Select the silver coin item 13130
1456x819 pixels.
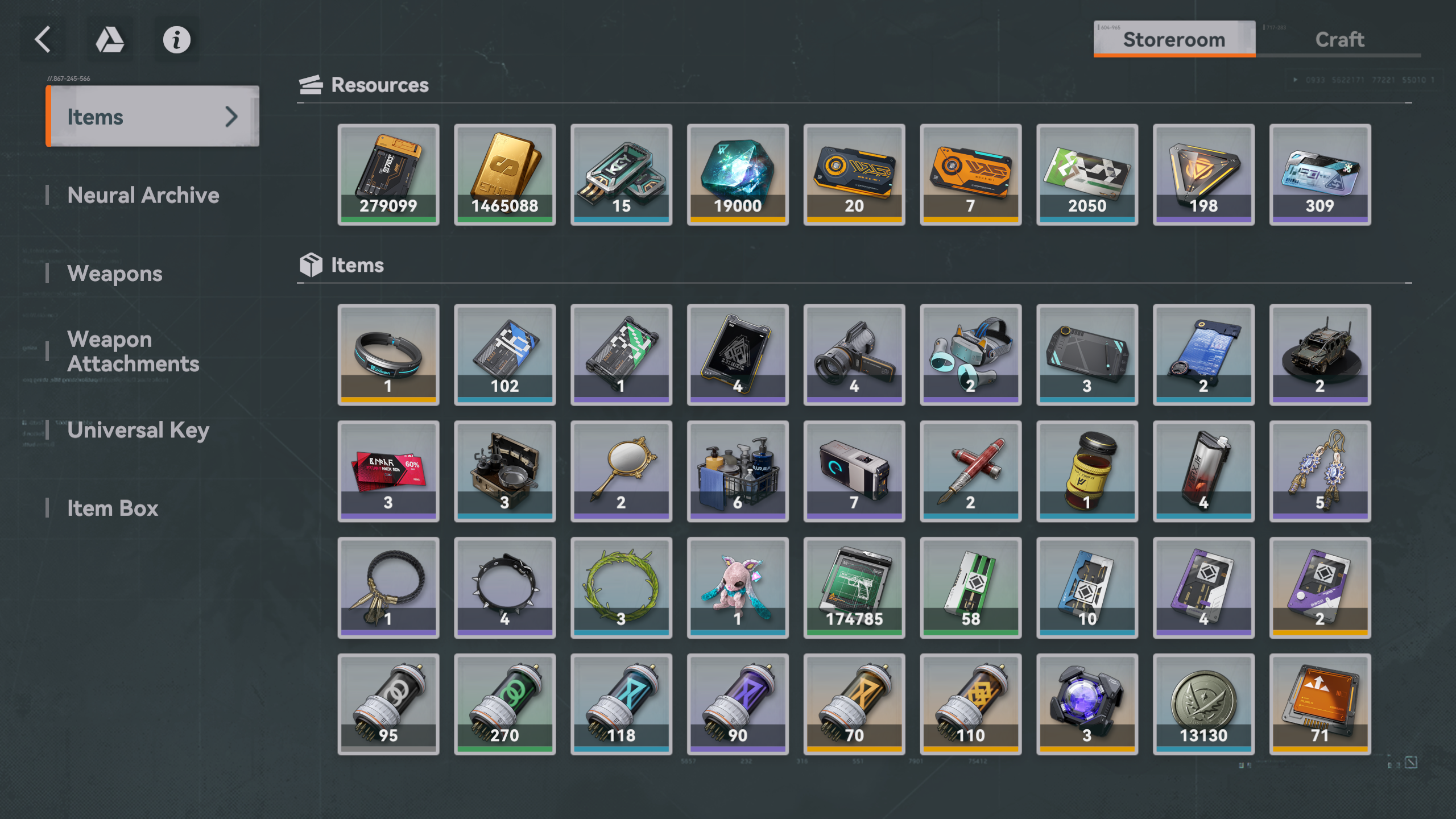tap(1203, 704)
